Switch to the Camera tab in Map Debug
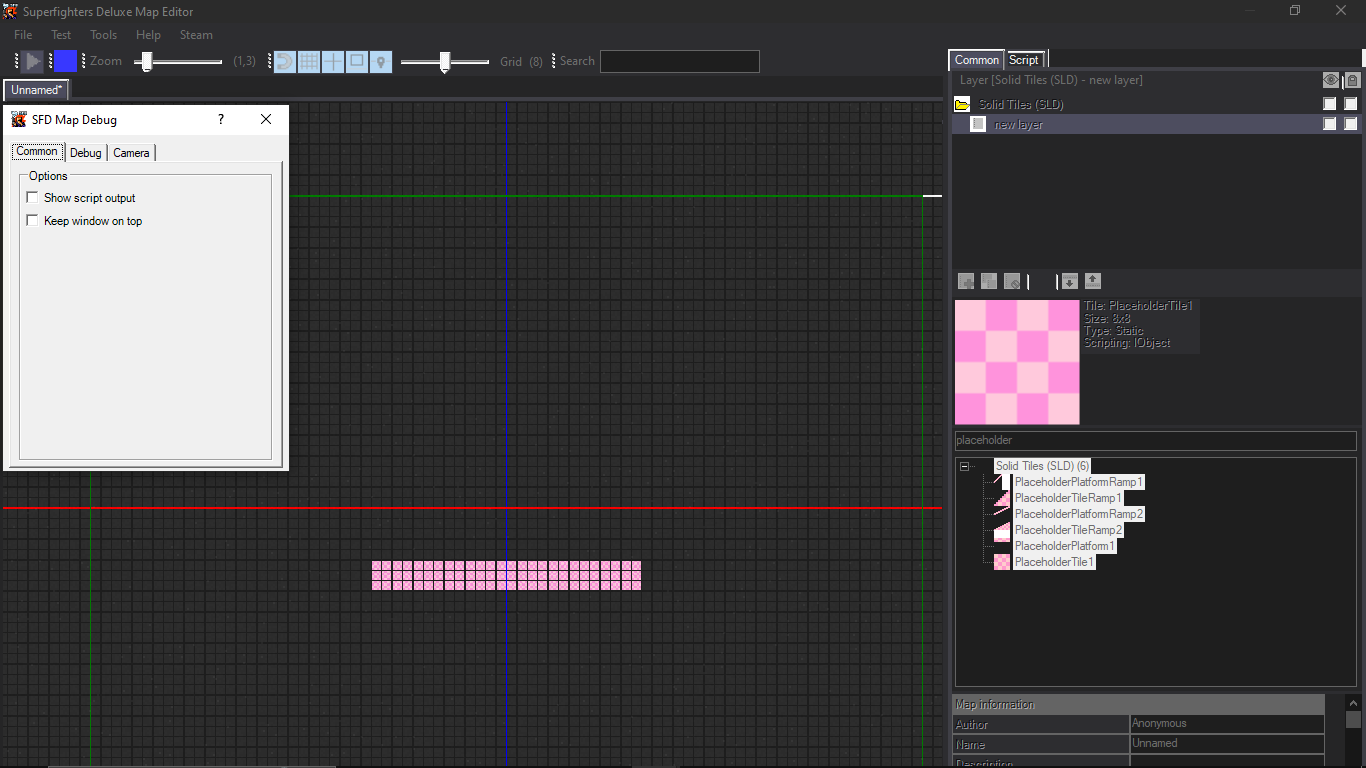1366x768 pixels. click(131, 153)
